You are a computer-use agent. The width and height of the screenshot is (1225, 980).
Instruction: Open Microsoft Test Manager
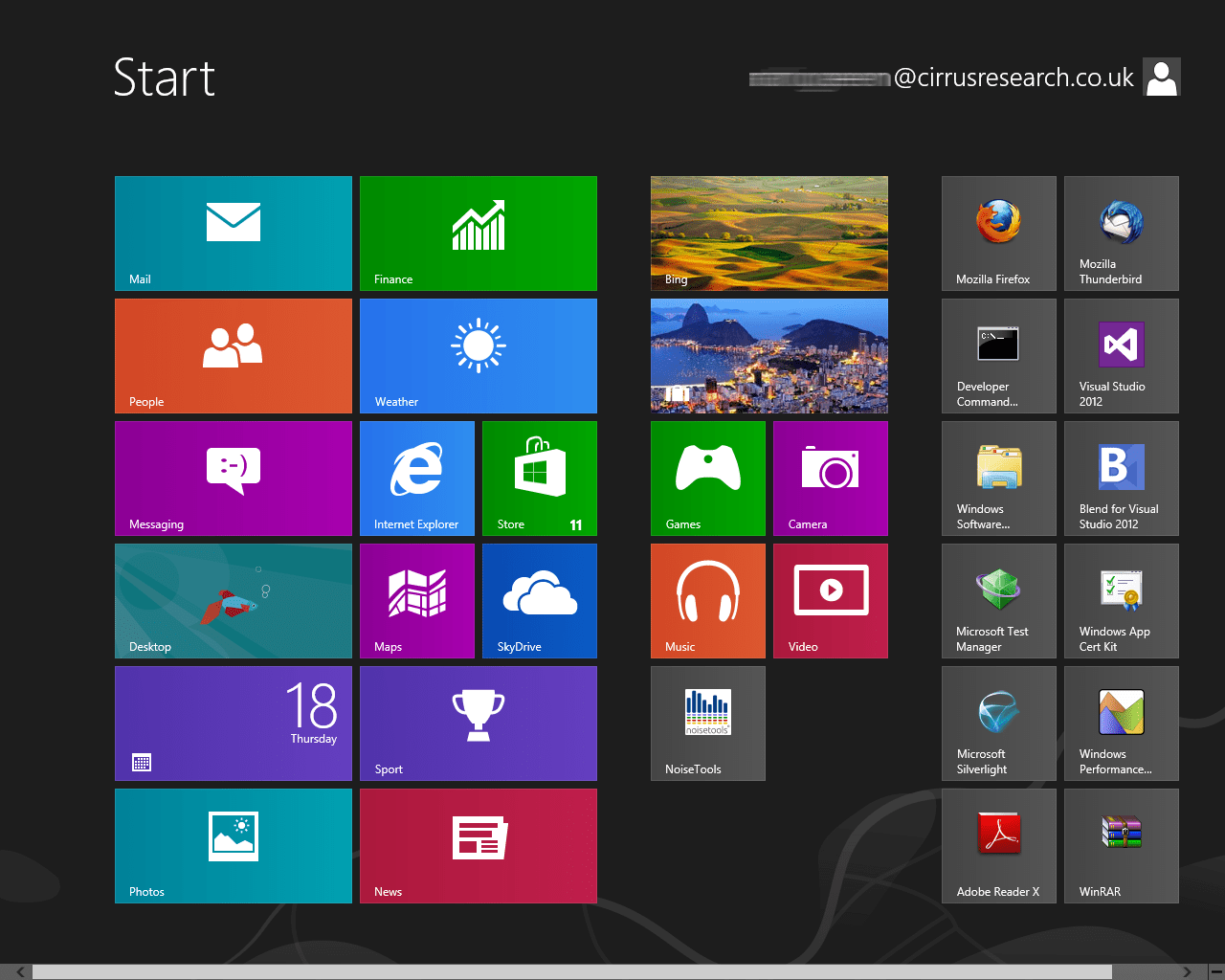point(999,601)
